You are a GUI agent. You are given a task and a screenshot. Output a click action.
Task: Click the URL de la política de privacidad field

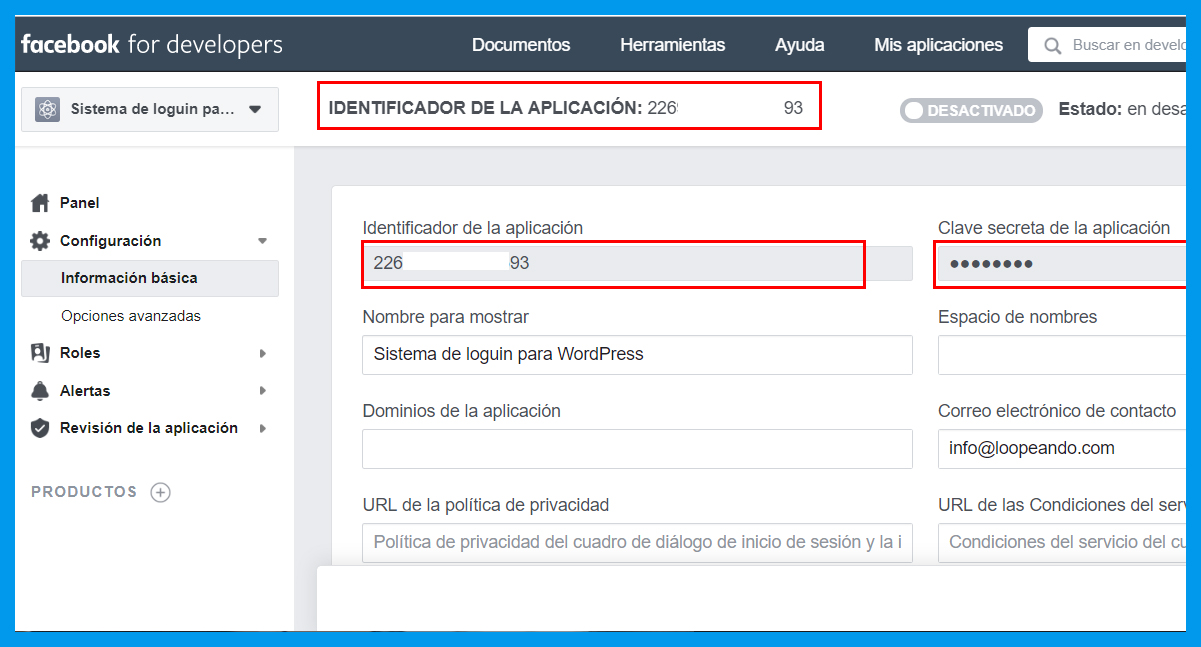[x=637, y=543]
